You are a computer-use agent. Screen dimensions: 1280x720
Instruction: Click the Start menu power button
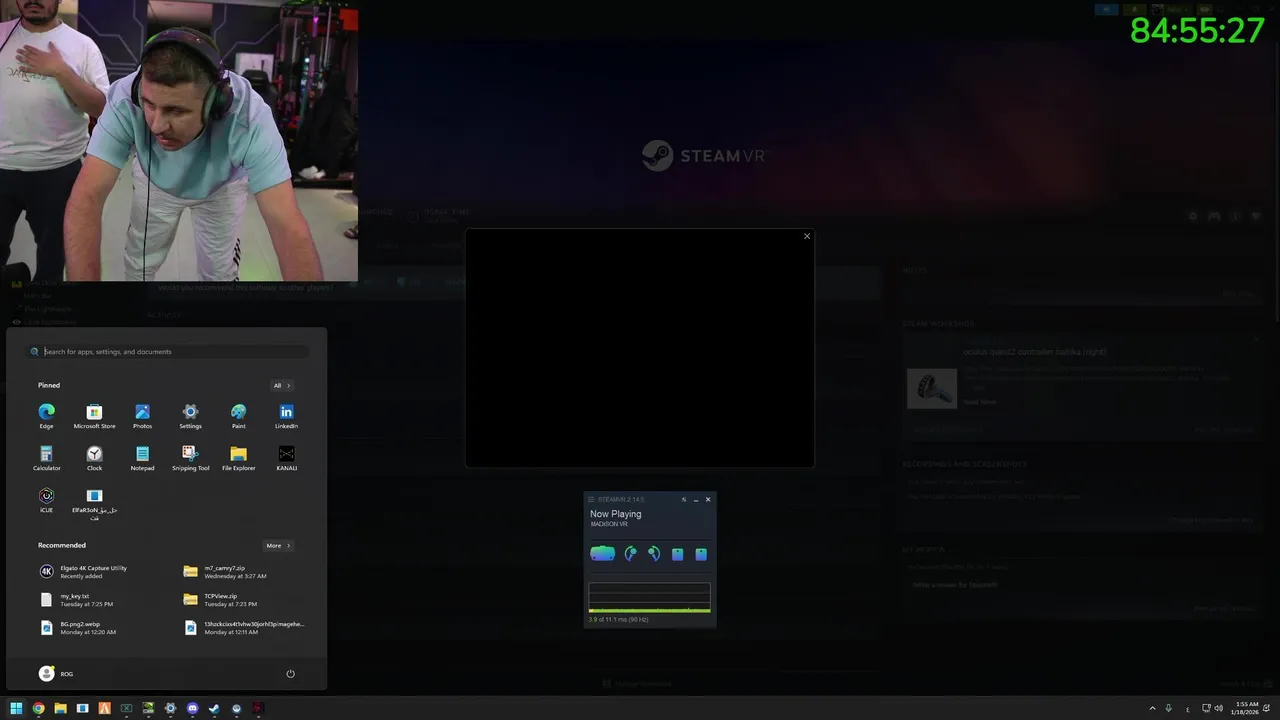(290, 673)
